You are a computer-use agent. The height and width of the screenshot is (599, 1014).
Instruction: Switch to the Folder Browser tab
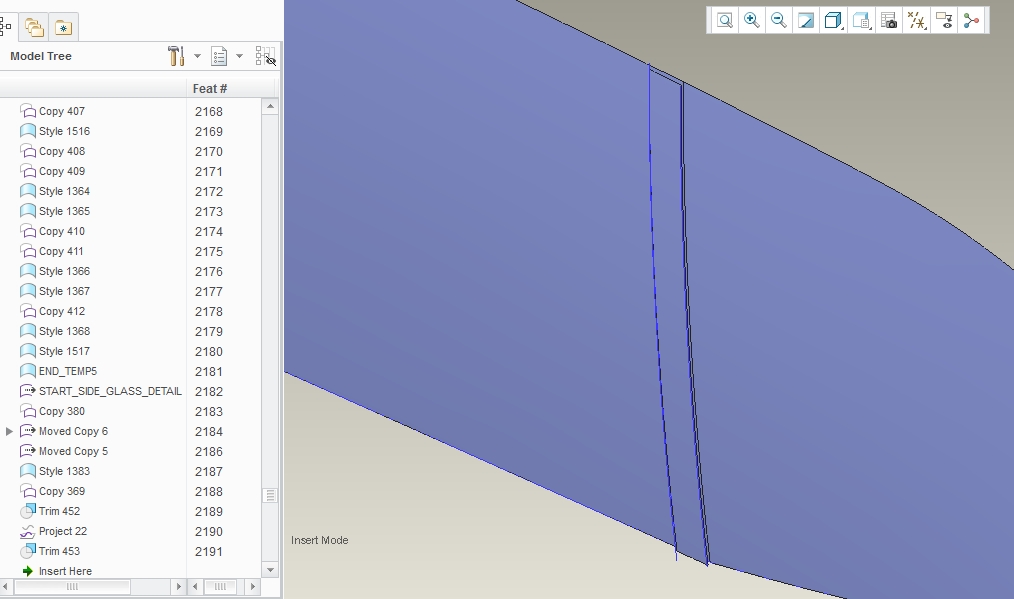point(34,27)
